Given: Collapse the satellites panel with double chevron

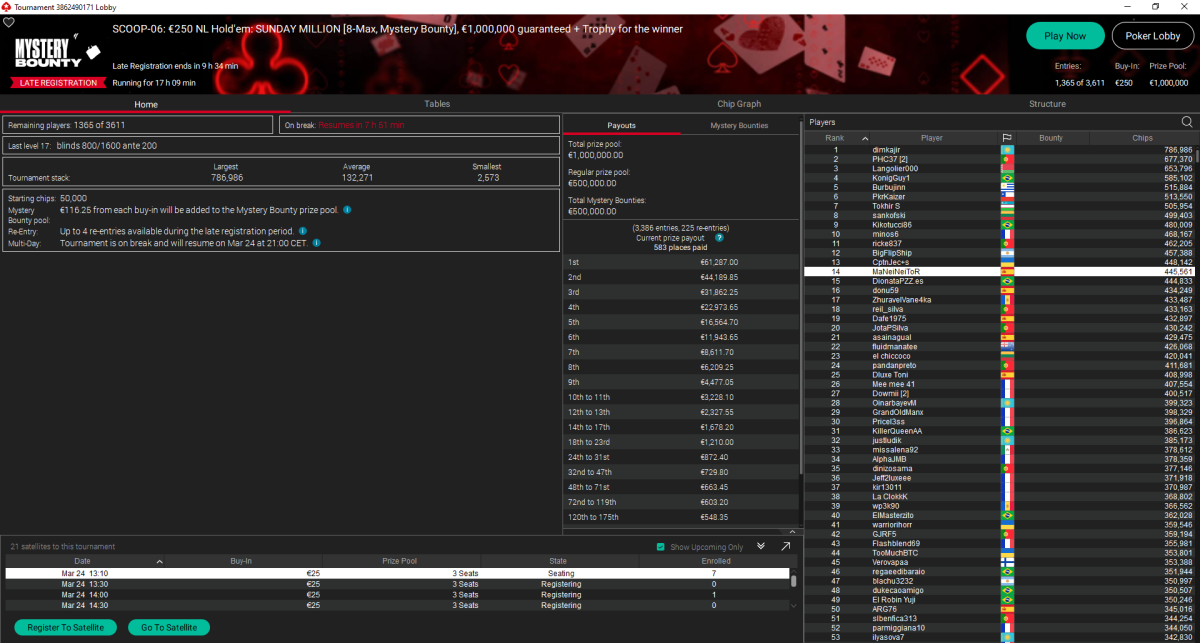Looking at the screenshot, I should point(761,546).
